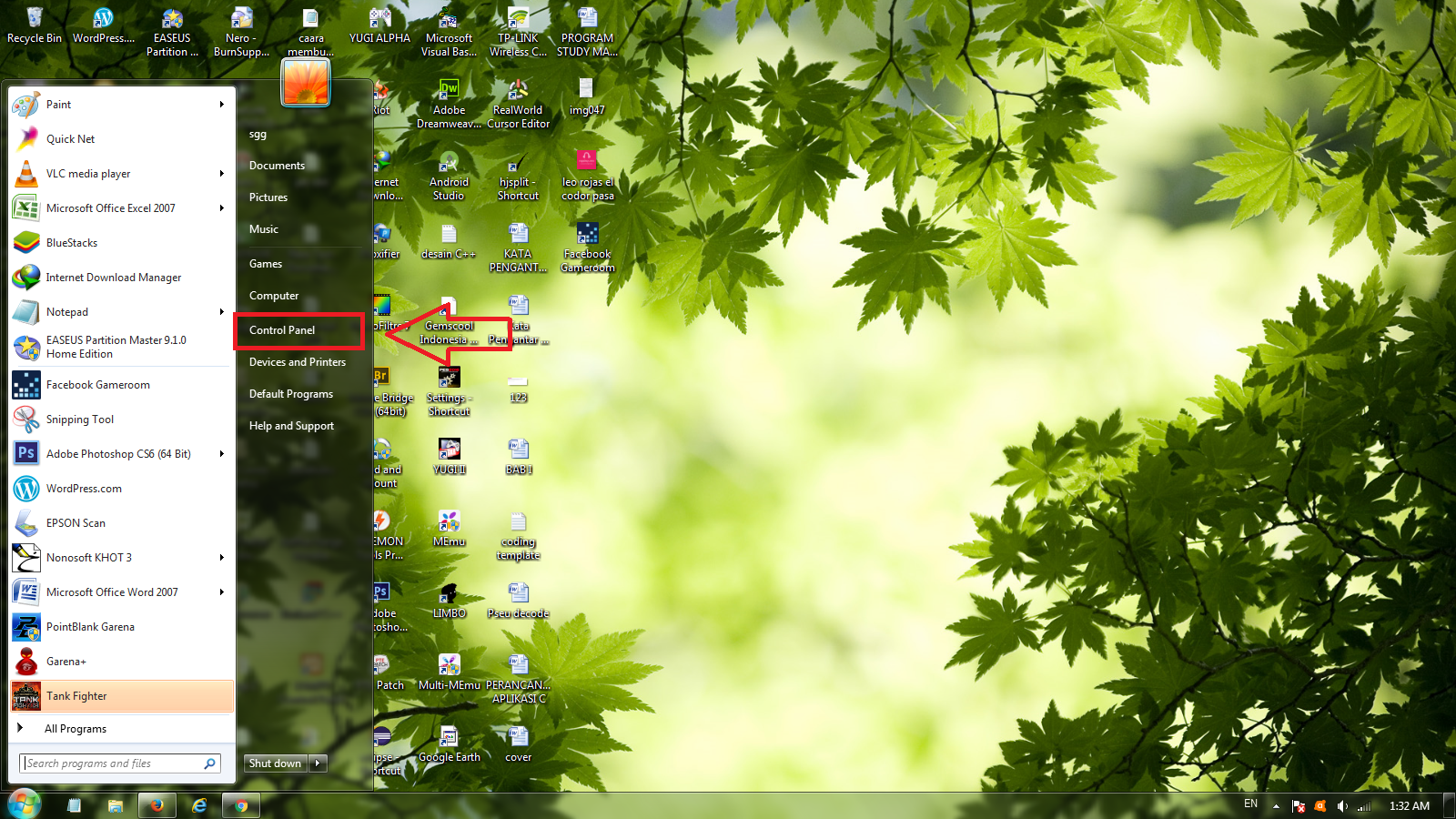Select the coding template file on desktop

click(518, 535)
